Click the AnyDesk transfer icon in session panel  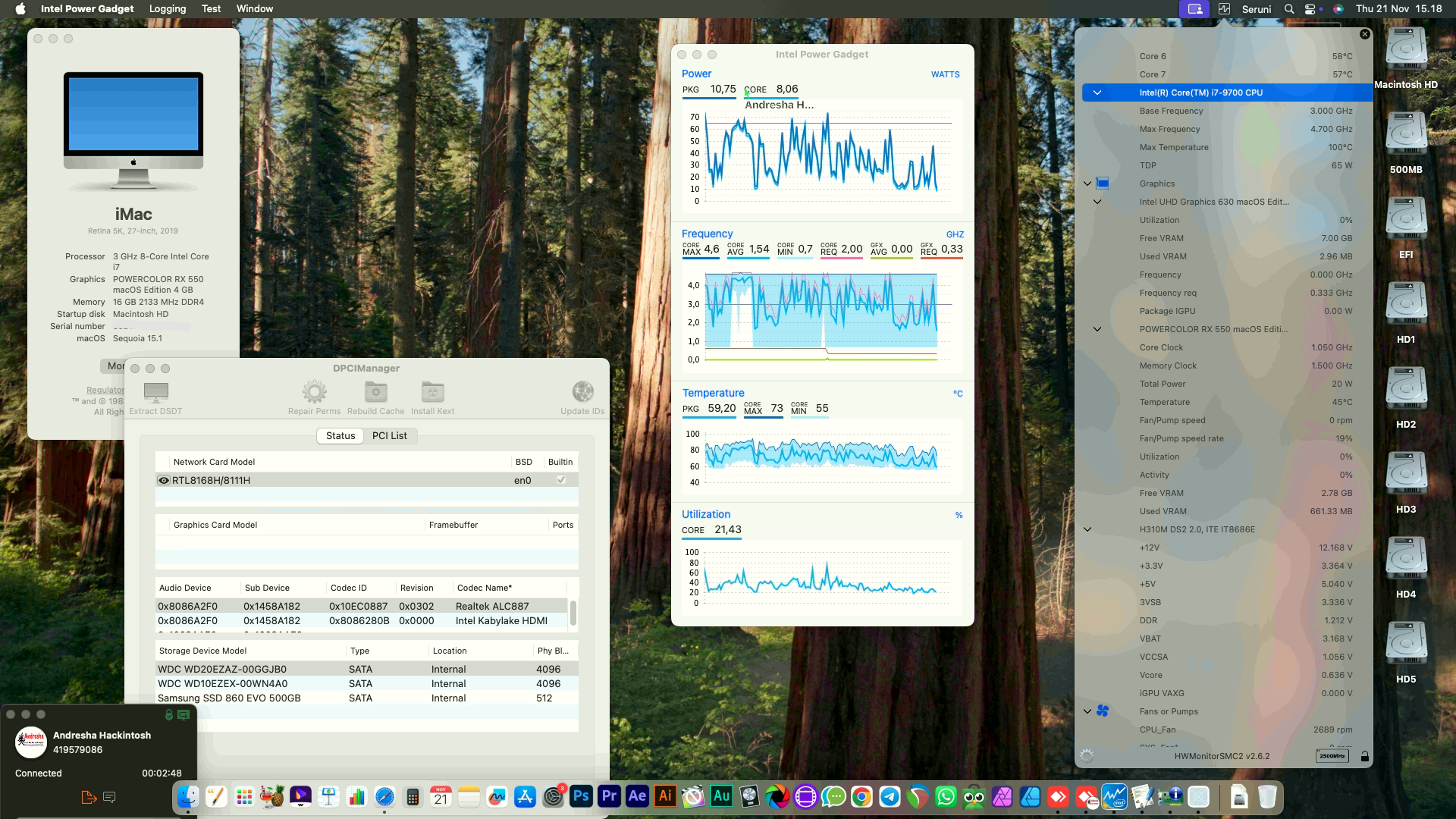click(x=88, y=797)
